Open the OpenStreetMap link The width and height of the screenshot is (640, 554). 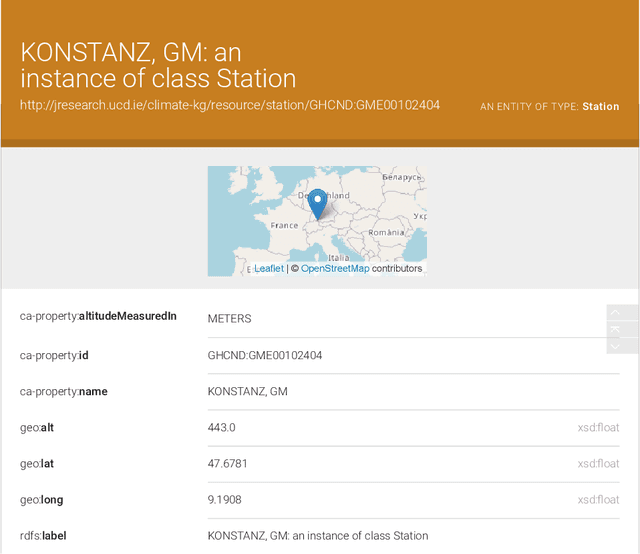click(x=335, y=268)
